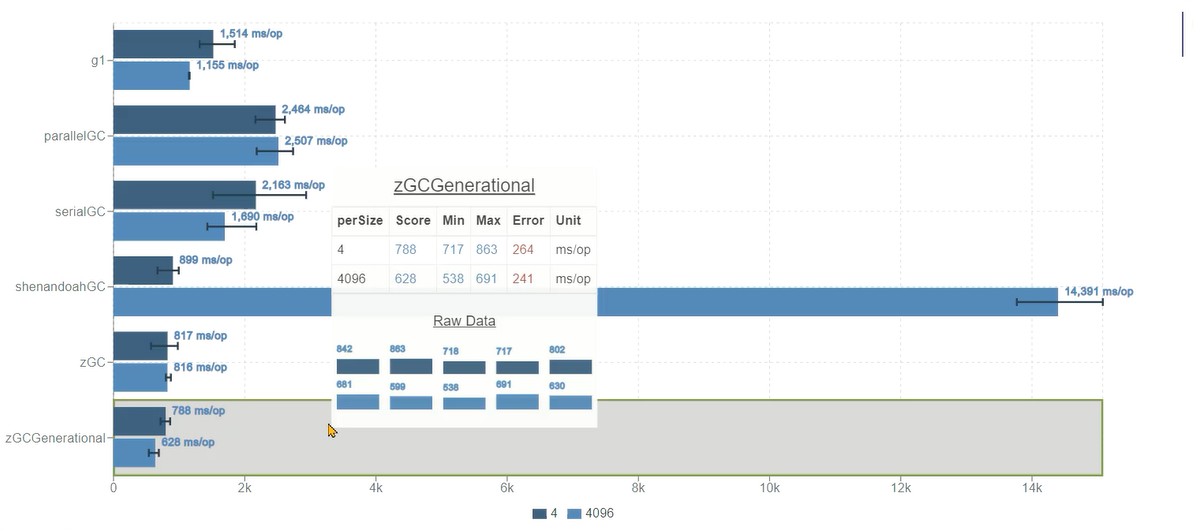Select the zGC bar at 817 ms/op

pos(140,345)
